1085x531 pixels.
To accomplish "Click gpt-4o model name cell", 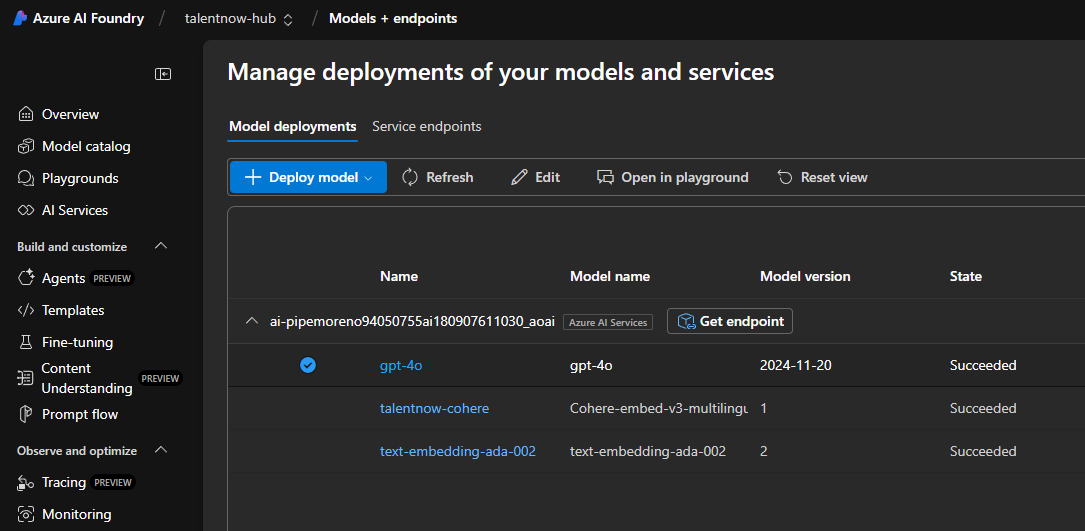I will tap(591, 366).
